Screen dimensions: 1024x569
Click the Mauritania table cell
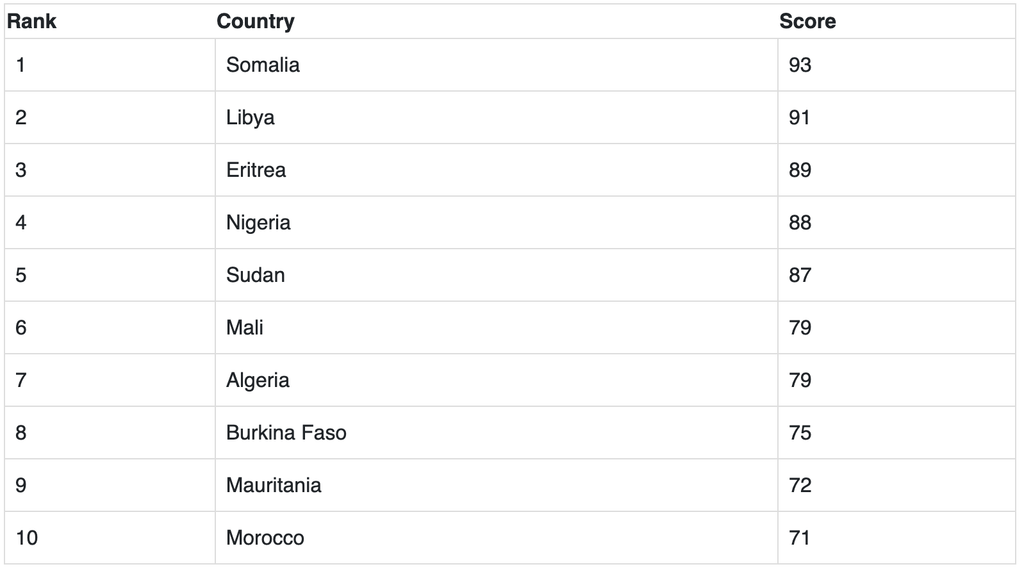coord(274,485)
